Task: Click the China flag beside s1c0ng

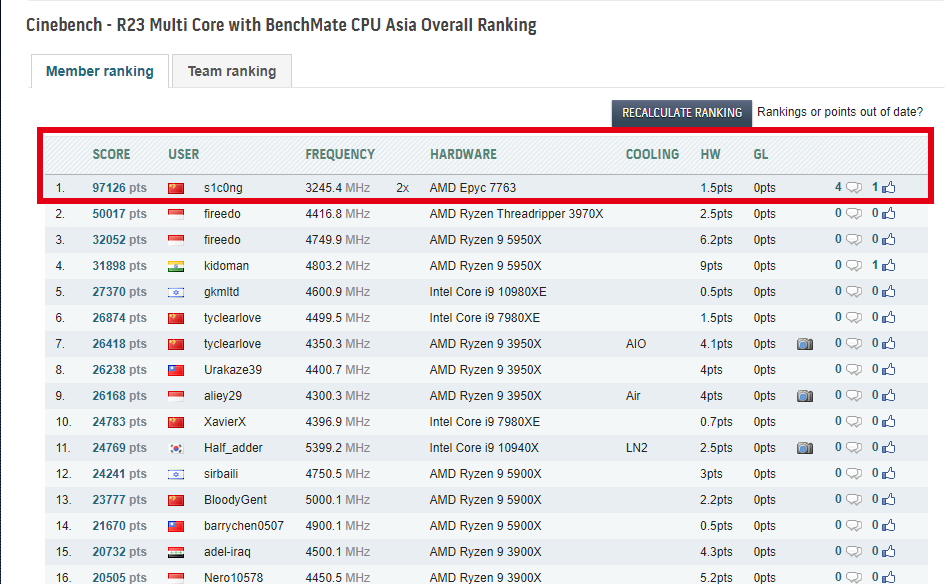Action: pyautogui.click(x=176, y=188)
